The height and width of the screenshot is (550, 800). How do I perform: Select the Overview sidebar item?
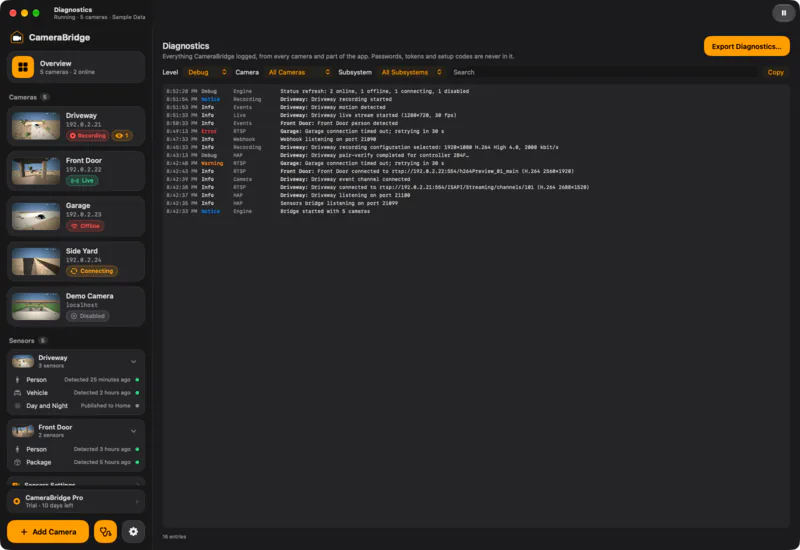76,67
